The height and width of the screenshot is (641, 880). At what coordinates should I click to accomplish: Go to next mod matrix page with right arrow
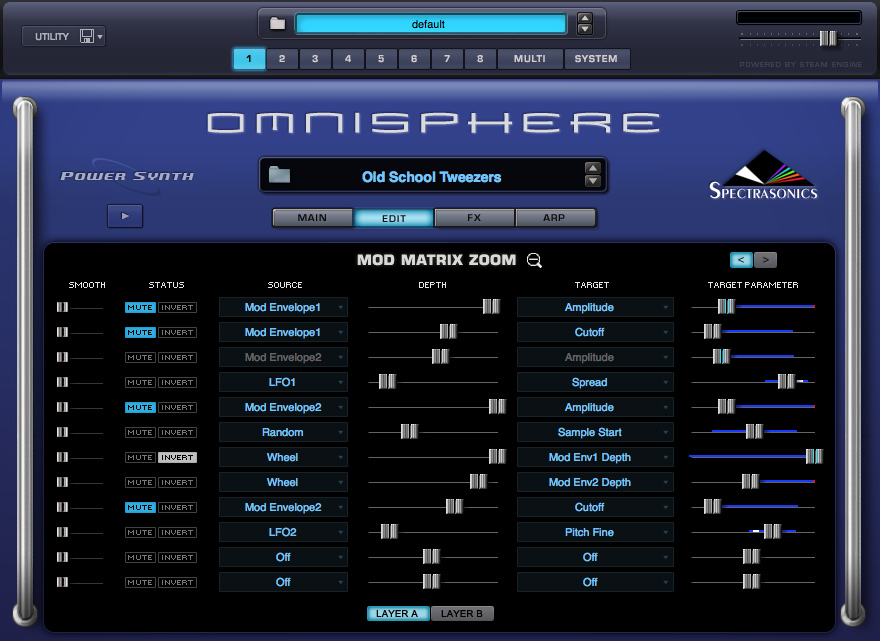point(766,260)
